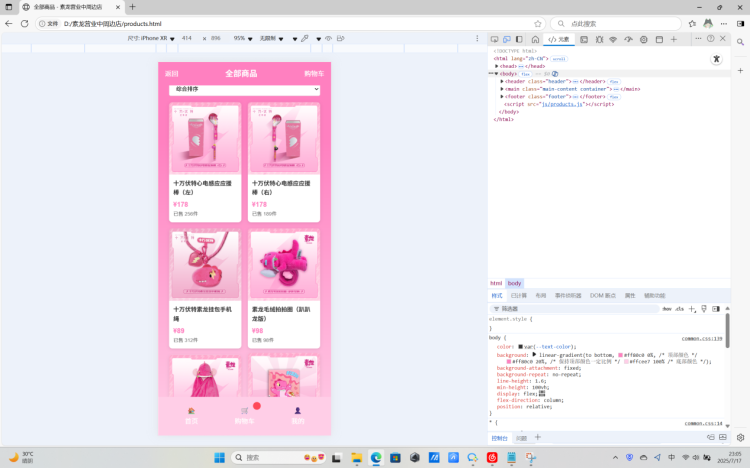Expand the head element node
This screenshot has width=750, height=468.
497,67
